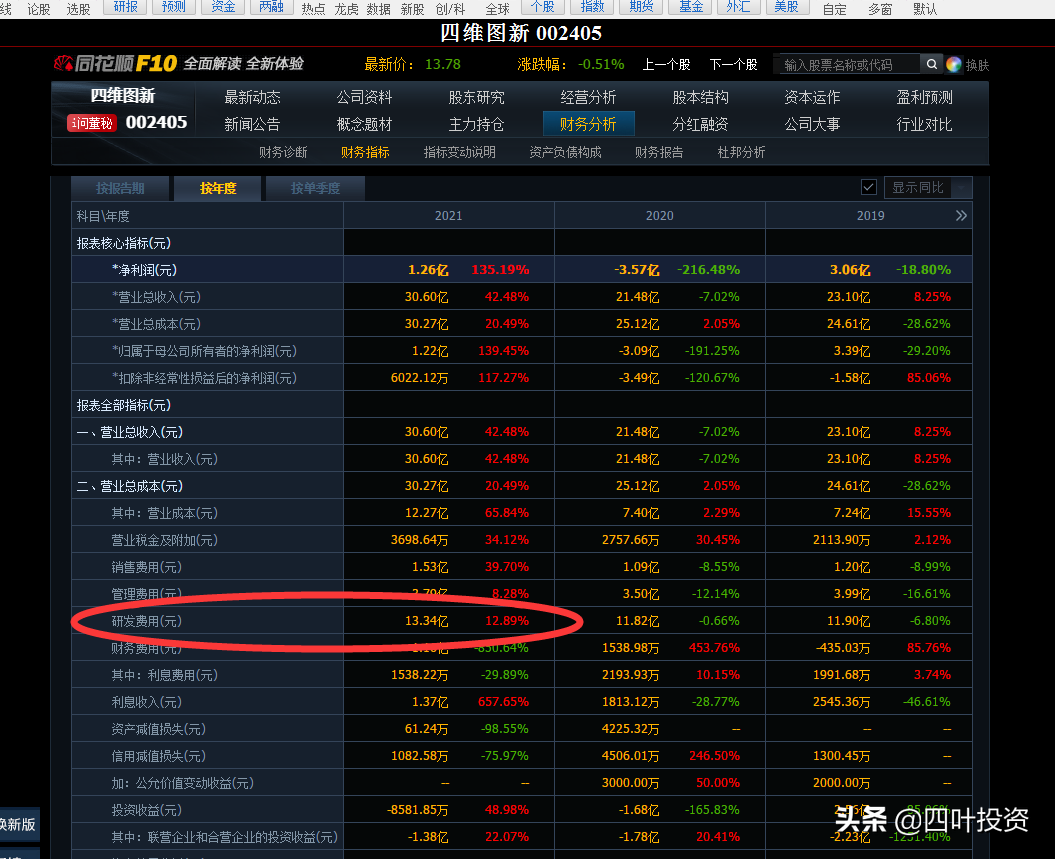
Task: Switch to 按报告期 tab
Action: [120, 188]
